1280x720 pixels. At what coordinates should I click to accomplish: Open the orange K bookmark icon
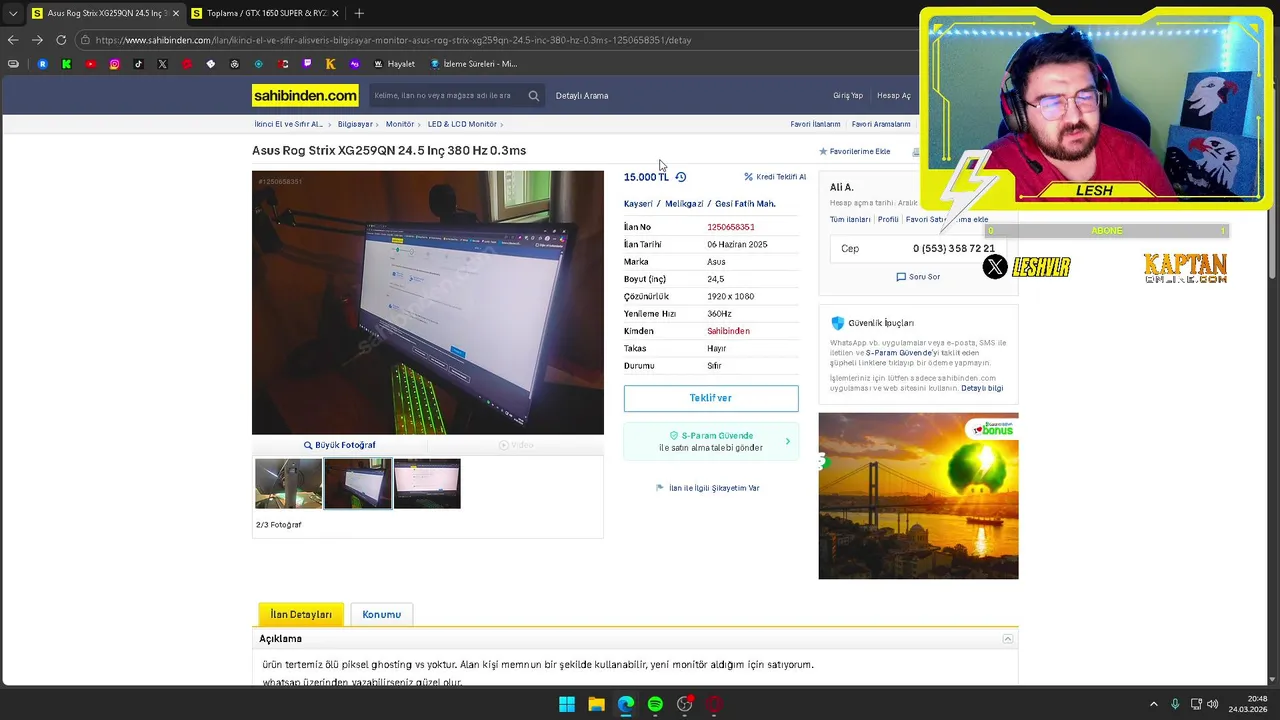tap(331, 64)
